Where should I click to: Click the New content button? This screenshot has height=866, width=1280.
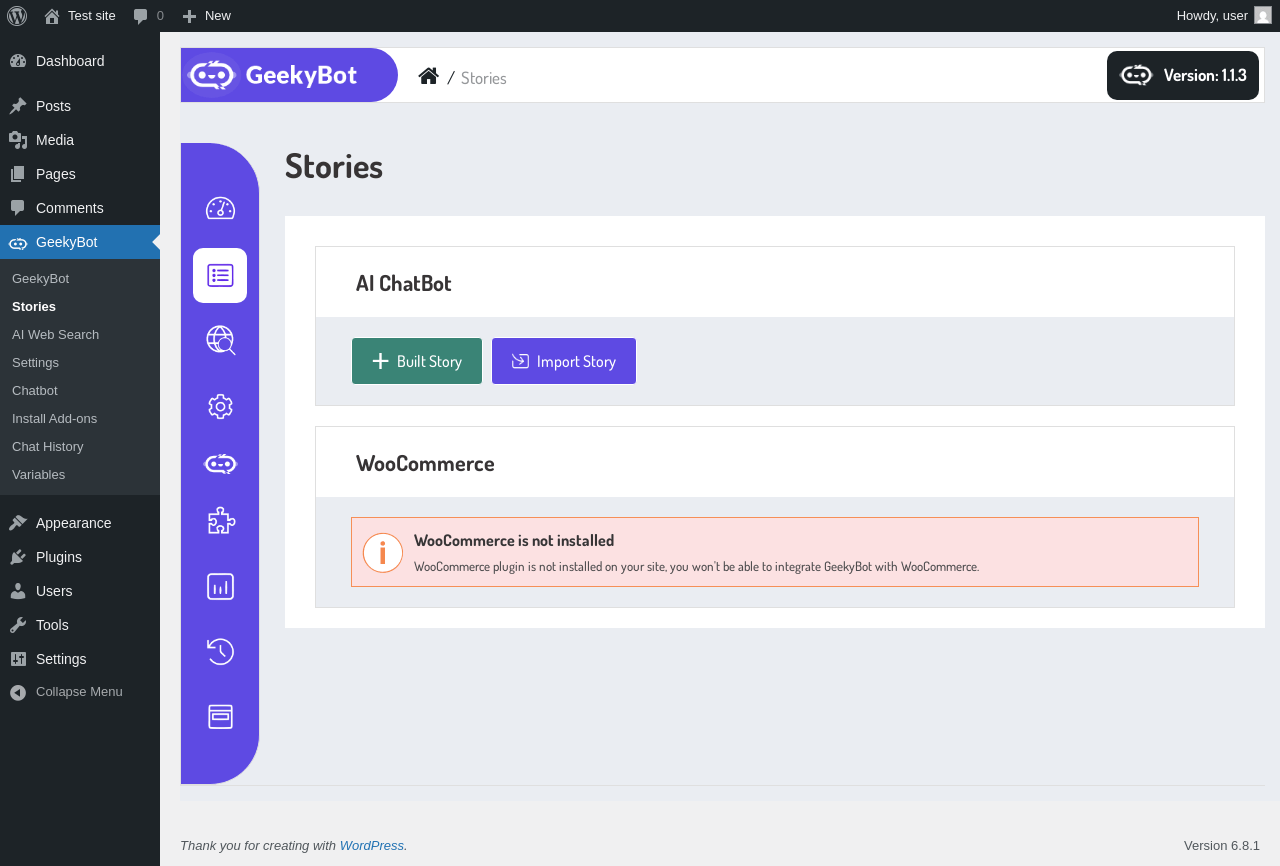point(206,16)
